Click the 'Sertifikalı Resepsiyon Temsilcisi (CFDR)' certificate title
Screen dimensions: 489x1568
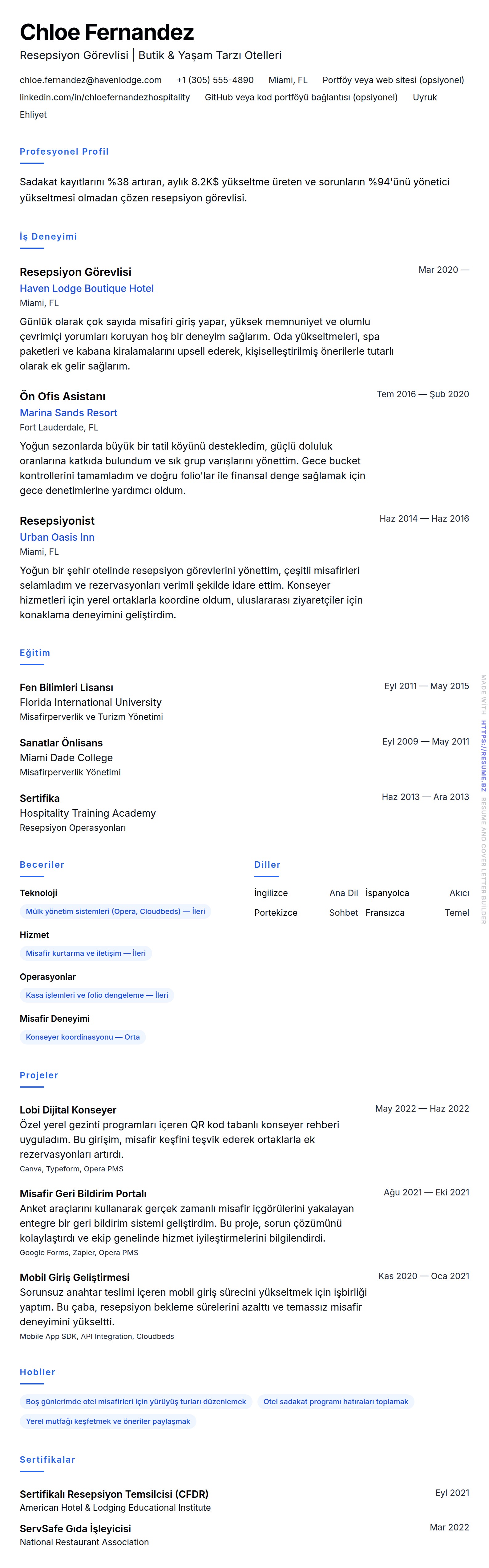(x=114, y=1494)
